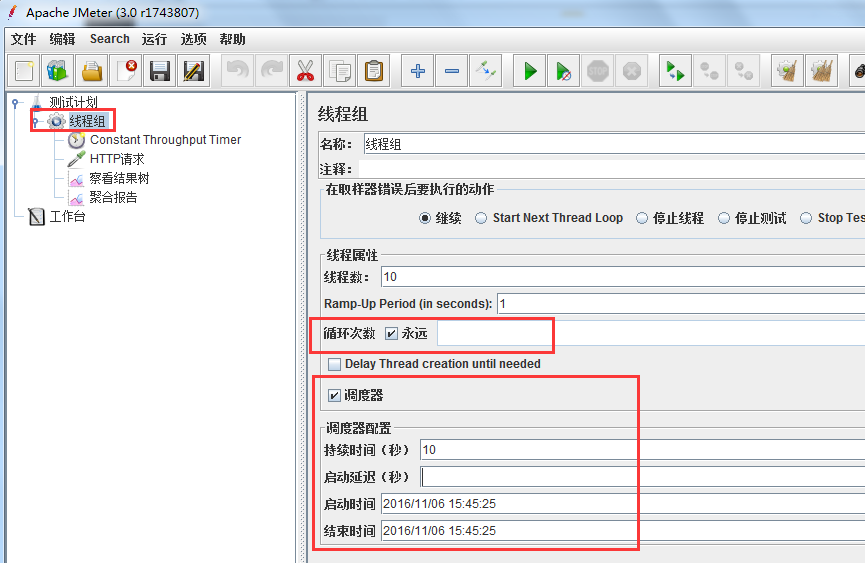The height and width of the screenshot is (563, 865).
Task: Select the HTTP请求 tree item
Action: pyautogui.click(x=117, y=159)
